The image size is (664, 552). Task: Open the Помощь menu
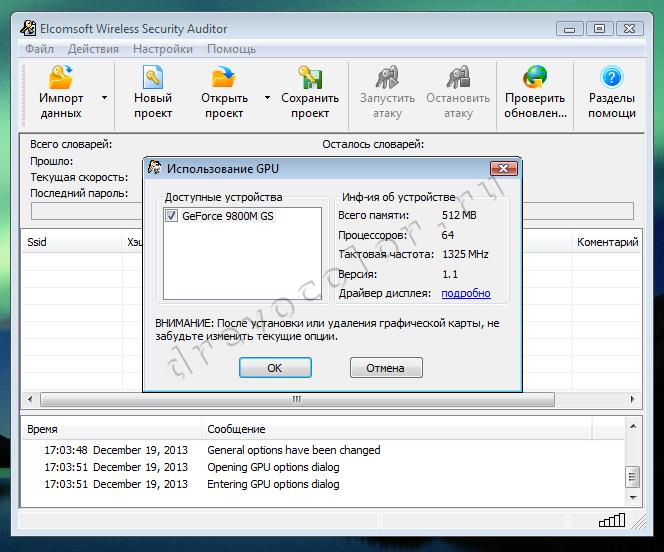(x=231, y=49)
